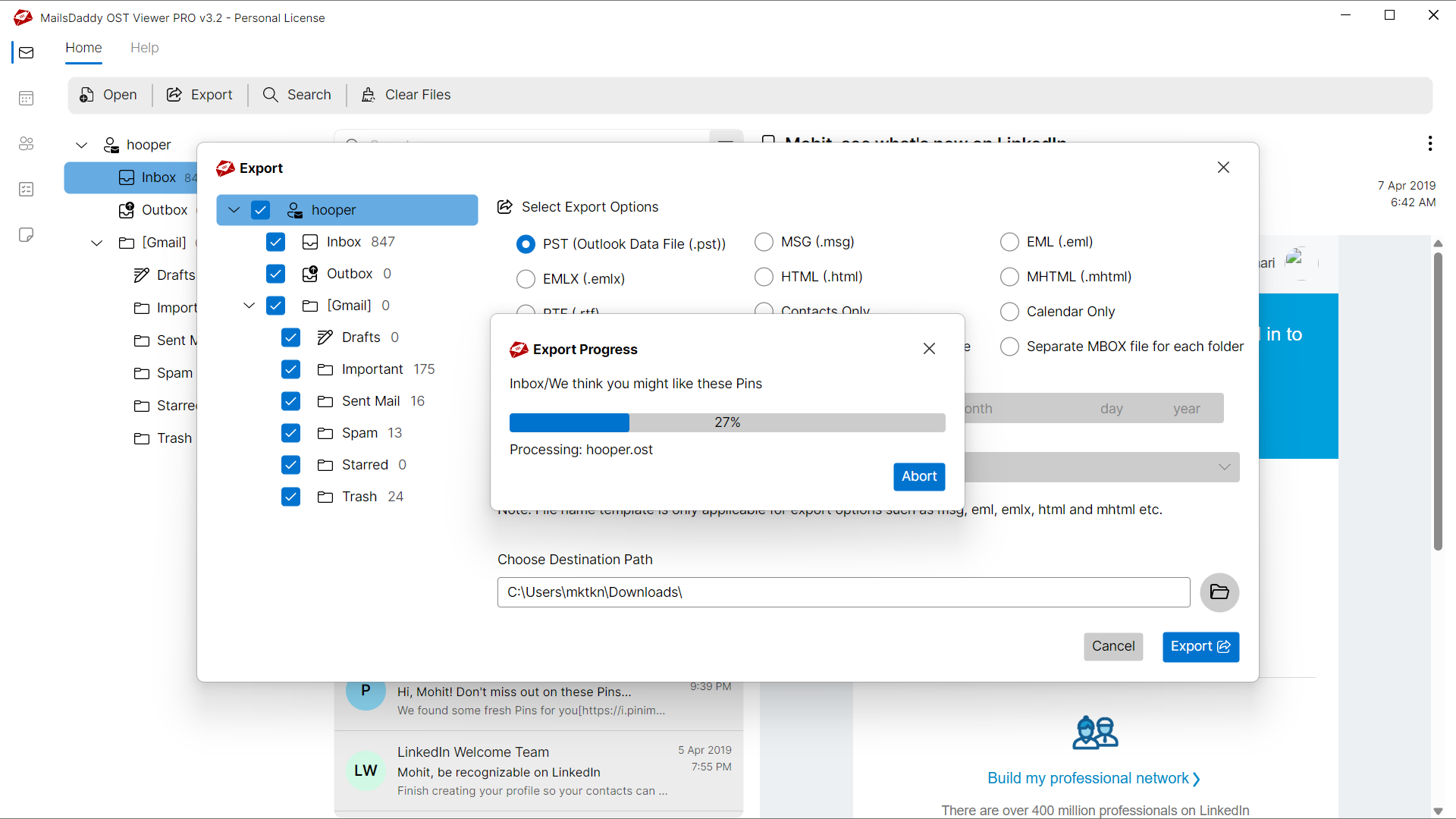Click the Open file toolbar button
Viewport: 1456px width, 819px height.
[x=108, y=95]
